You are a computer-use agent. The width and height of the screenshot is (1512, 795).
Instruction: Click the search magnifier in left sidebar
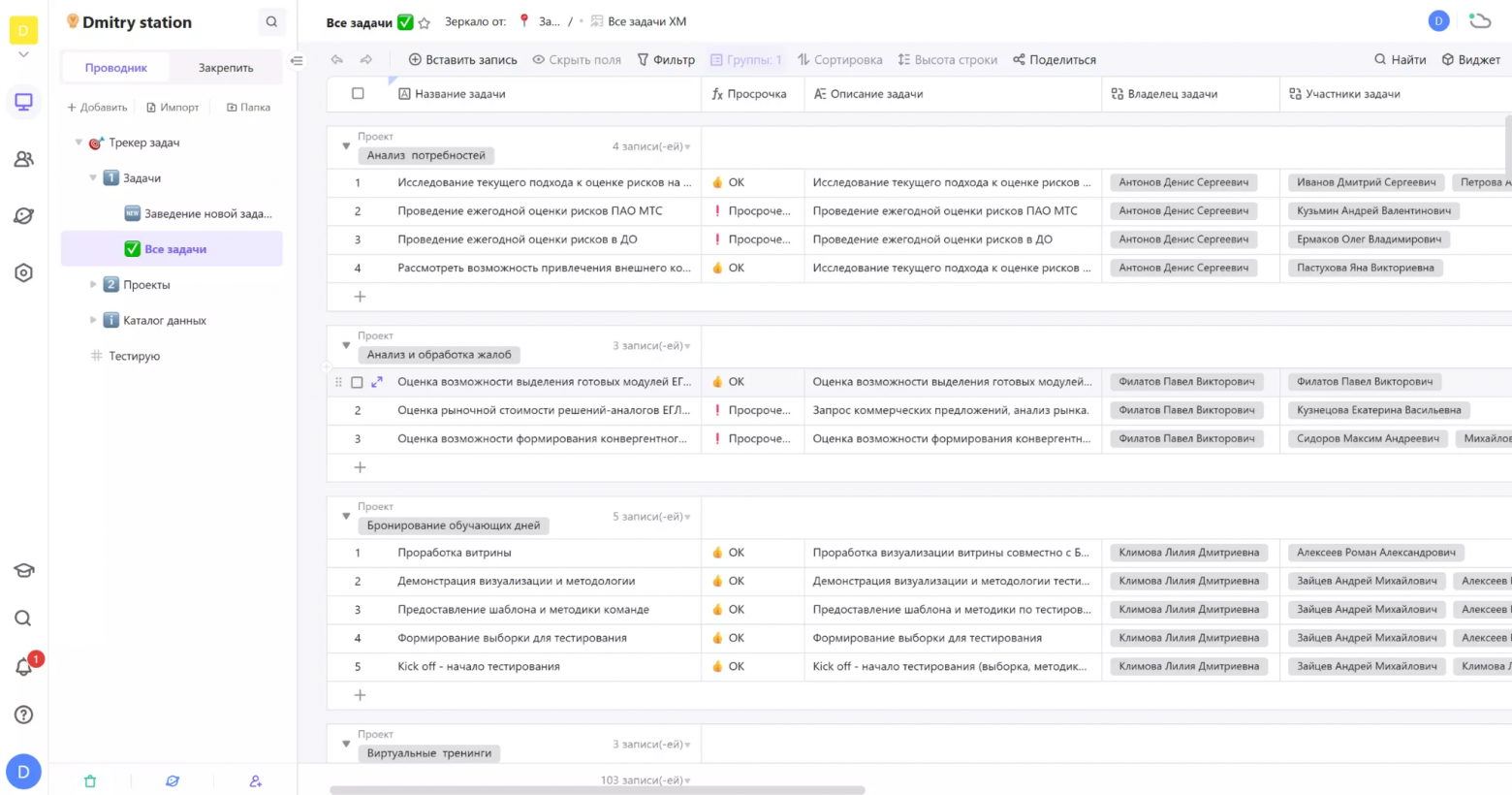(x=23, y=619)
